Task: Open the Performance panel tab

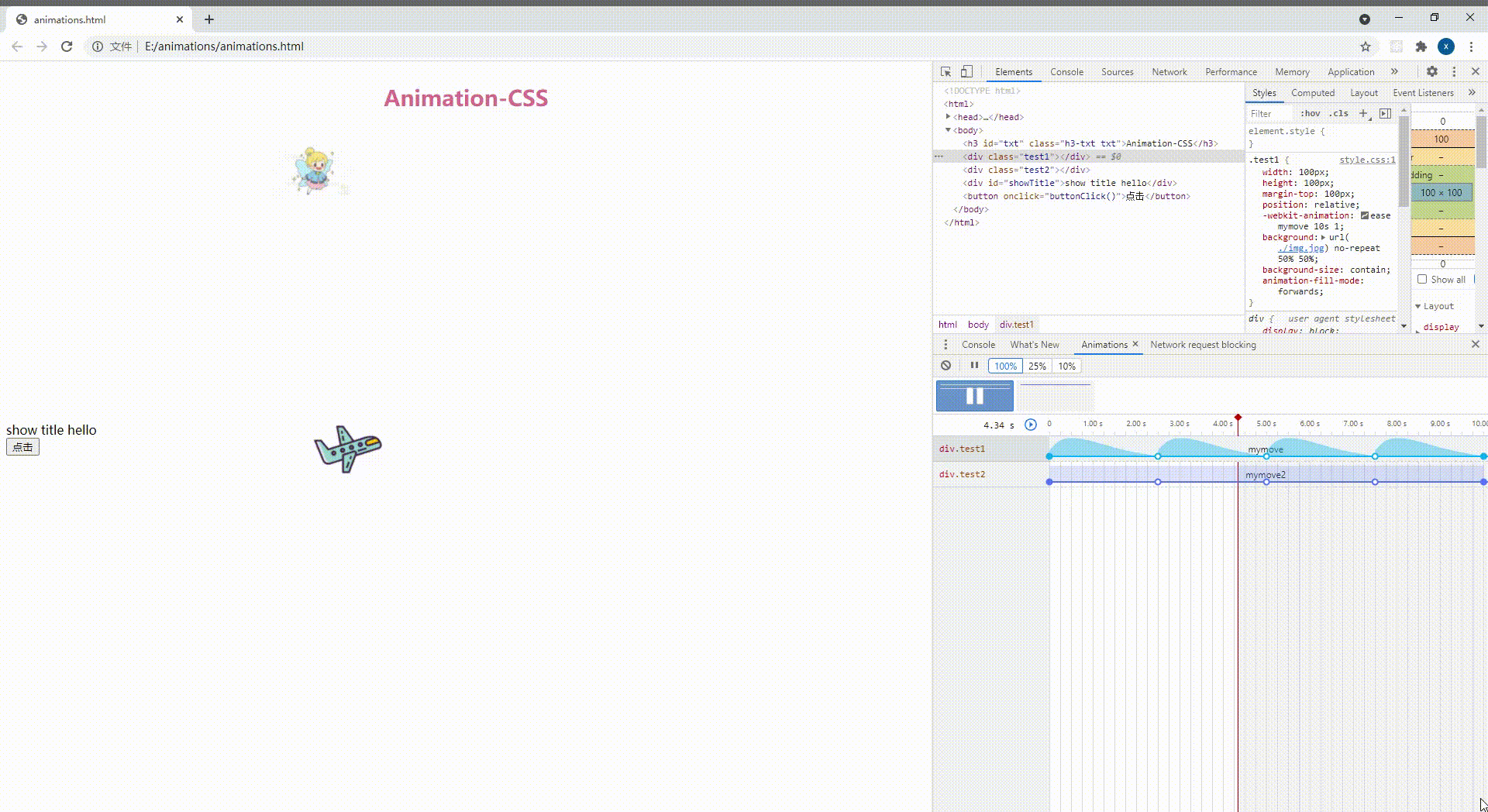Action: [x=1231, y=72]
